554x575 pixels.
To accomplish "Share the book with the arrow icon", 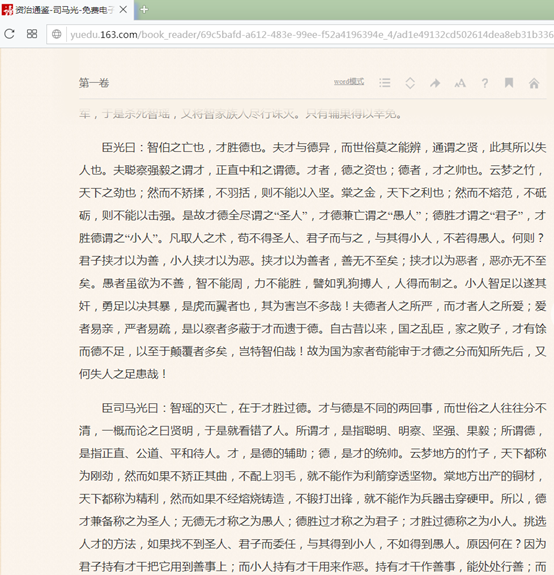I will click(x=435, y=83).
